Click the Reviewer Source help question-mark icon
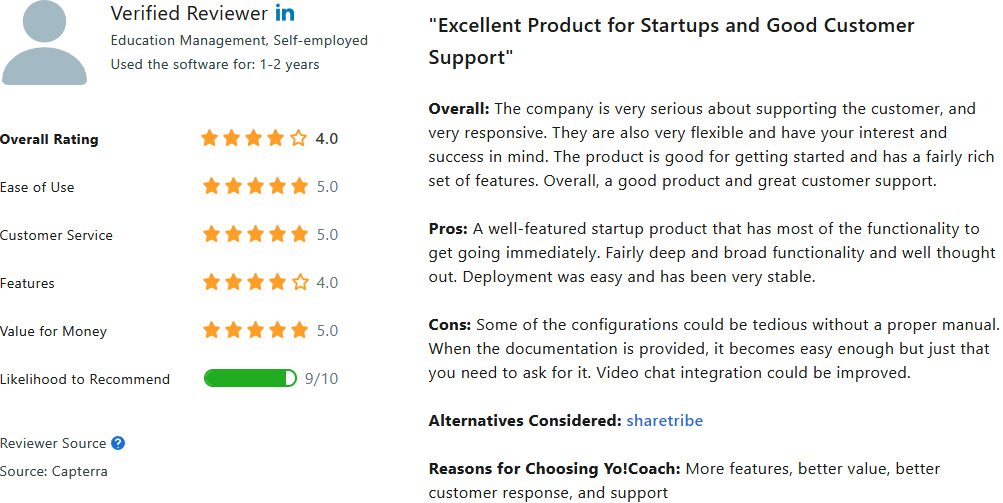1003x503 pixels. (x=118, y=443)
